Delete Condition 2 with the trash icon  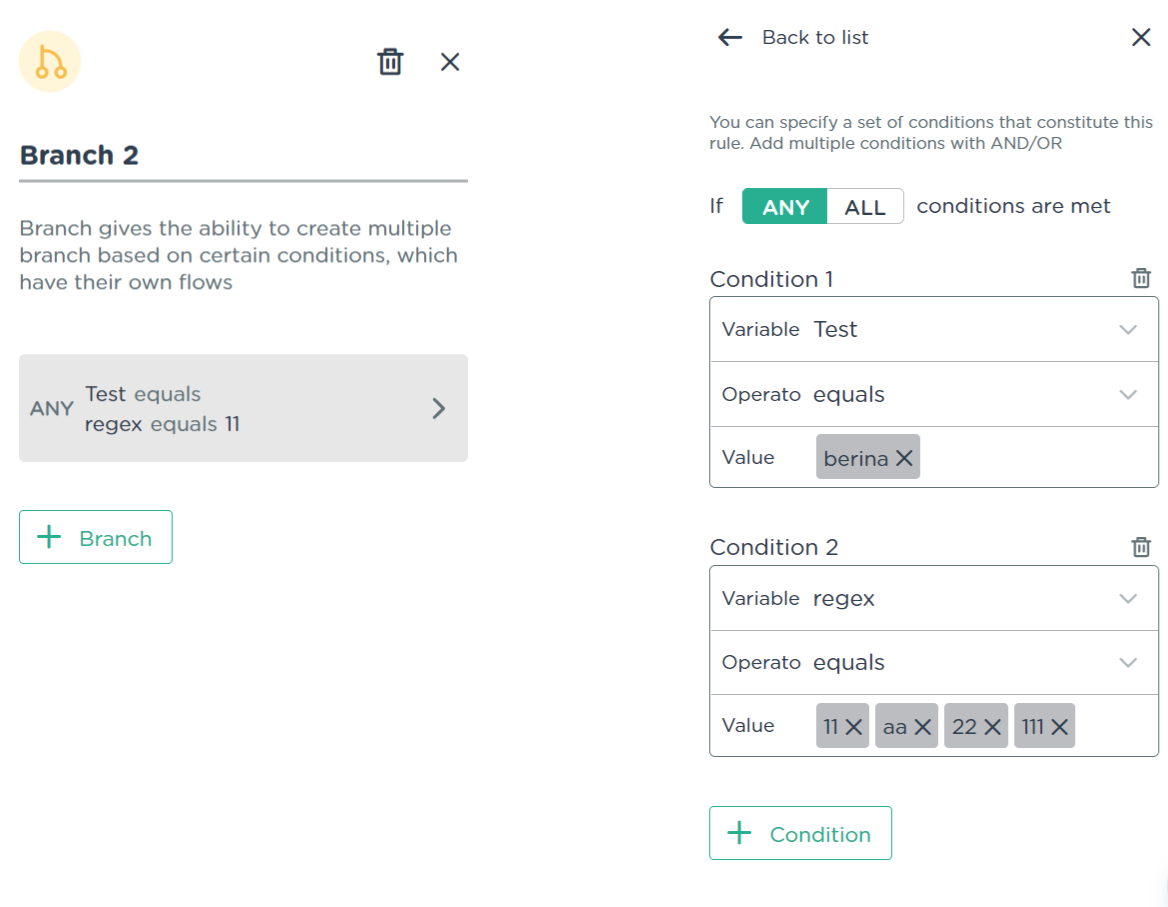[x=1140, y=547]
